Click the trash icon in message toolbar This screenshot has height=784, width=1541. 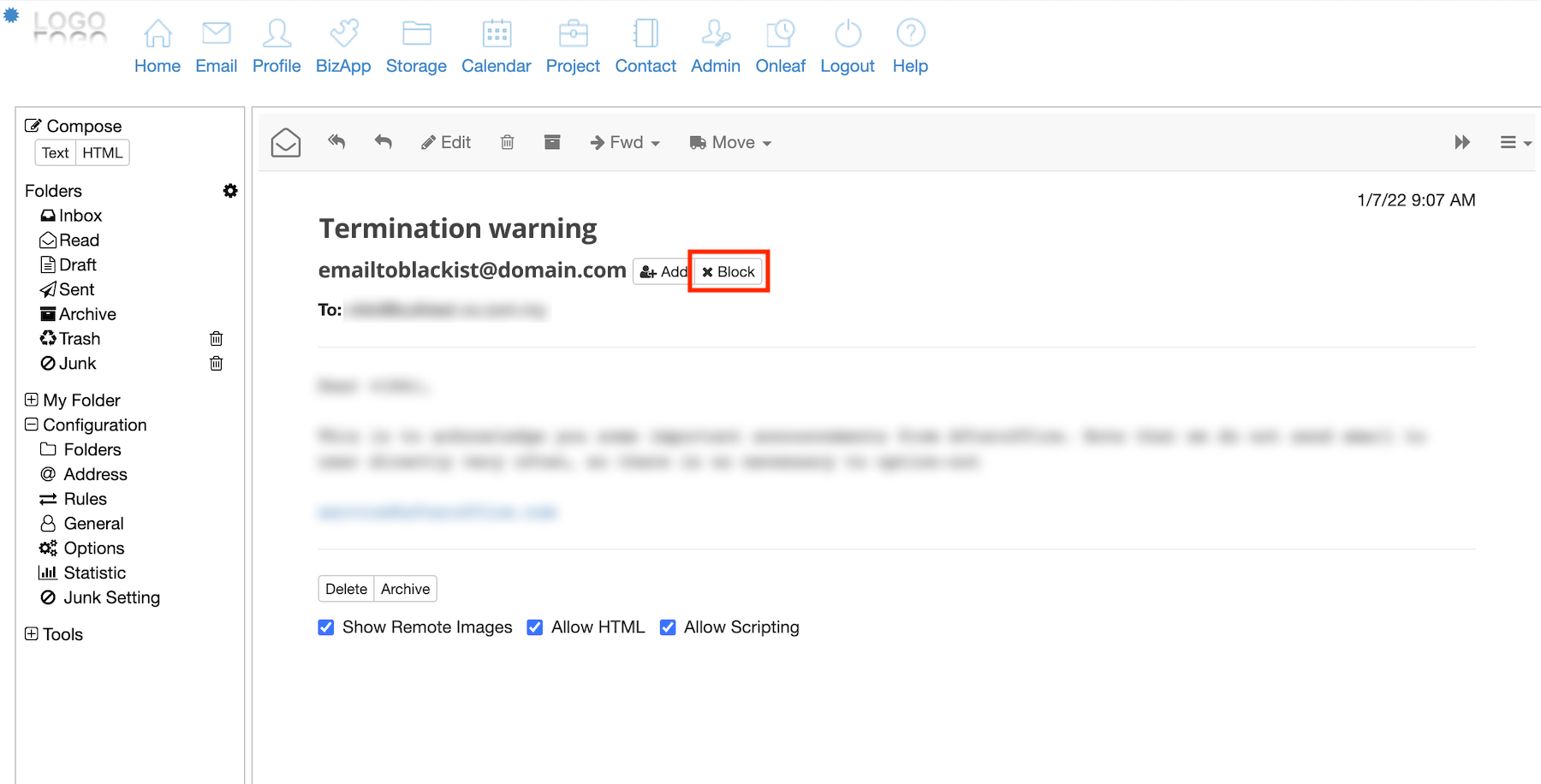pyautogui.click(x=508, y=142)
